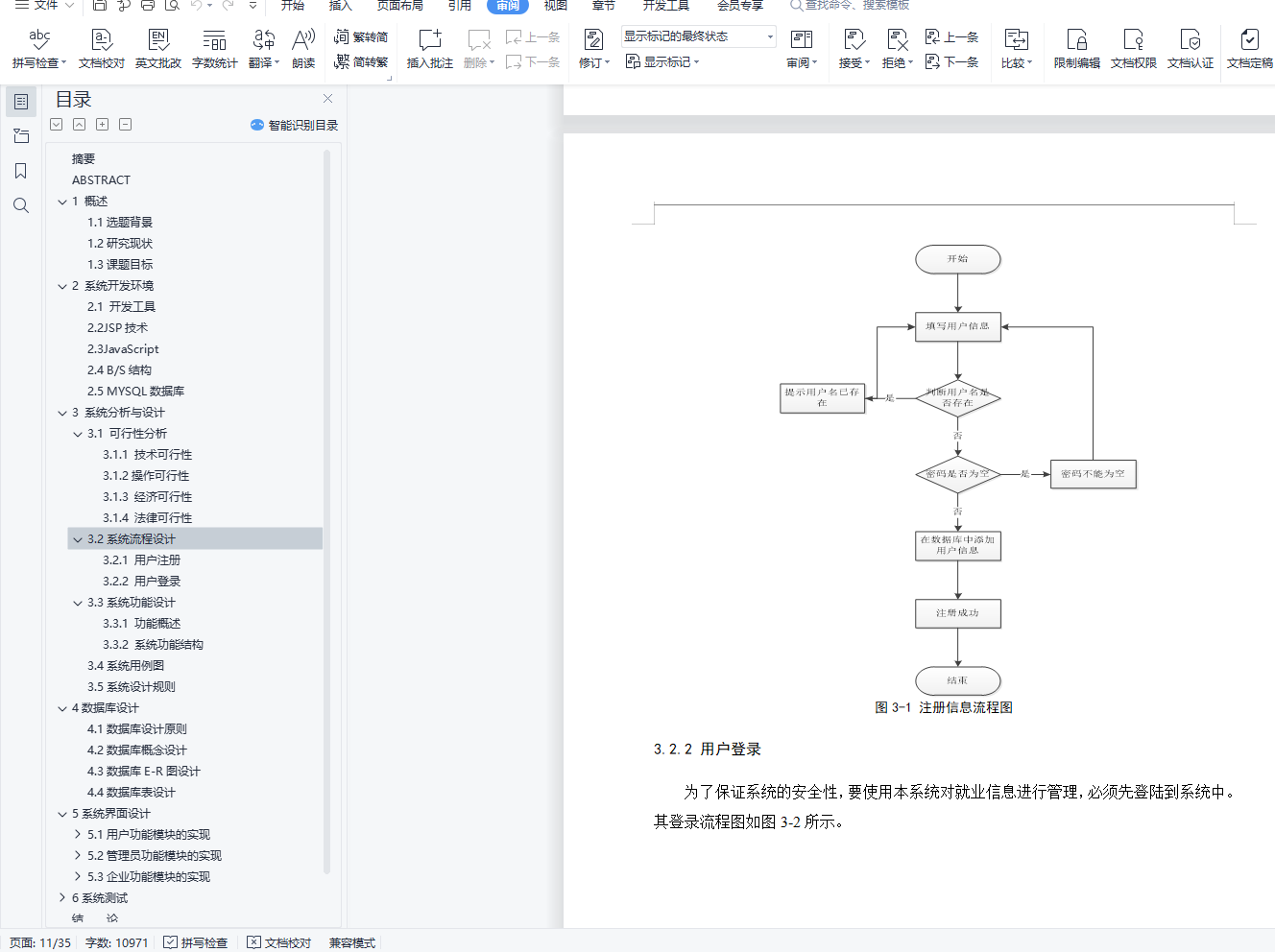Click the 字数: 10971 word count status

tap(117, 942)
